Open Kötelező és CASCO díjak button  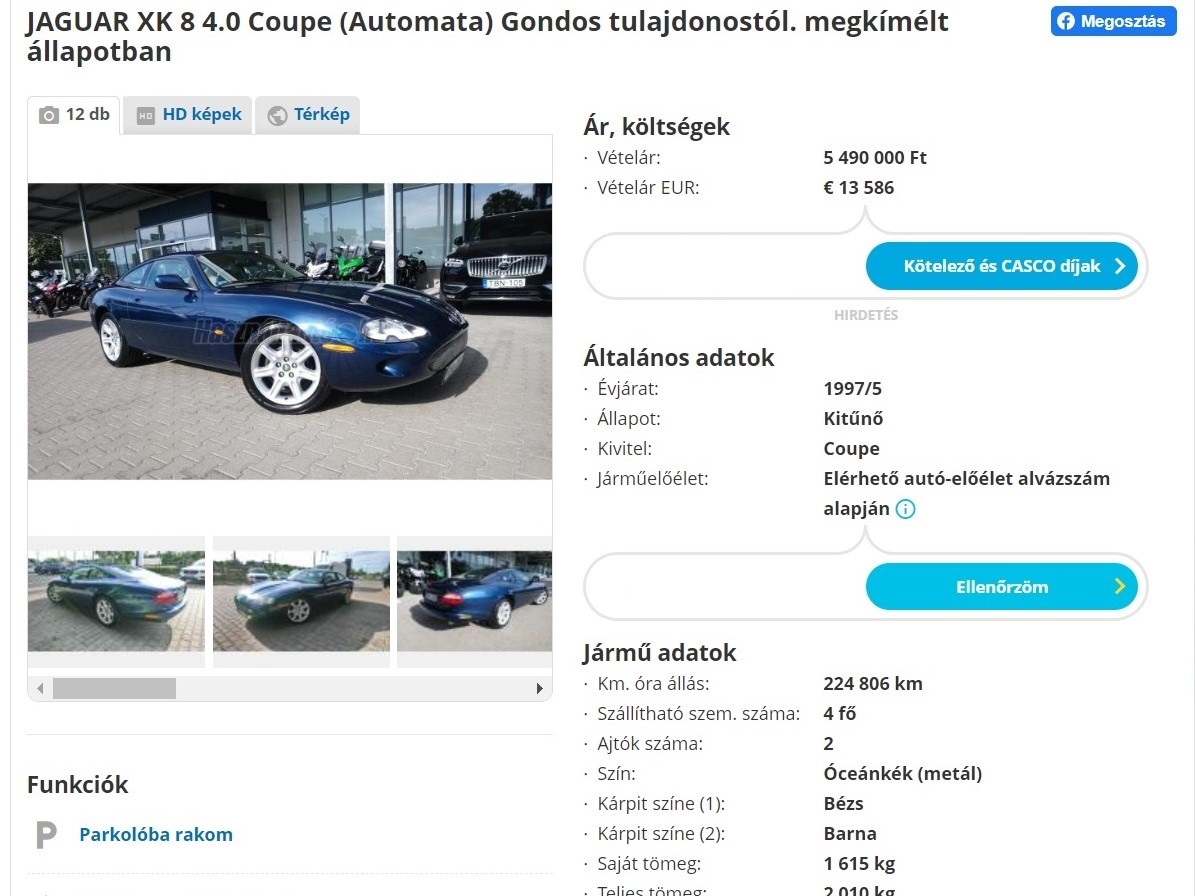[1001, 266]
